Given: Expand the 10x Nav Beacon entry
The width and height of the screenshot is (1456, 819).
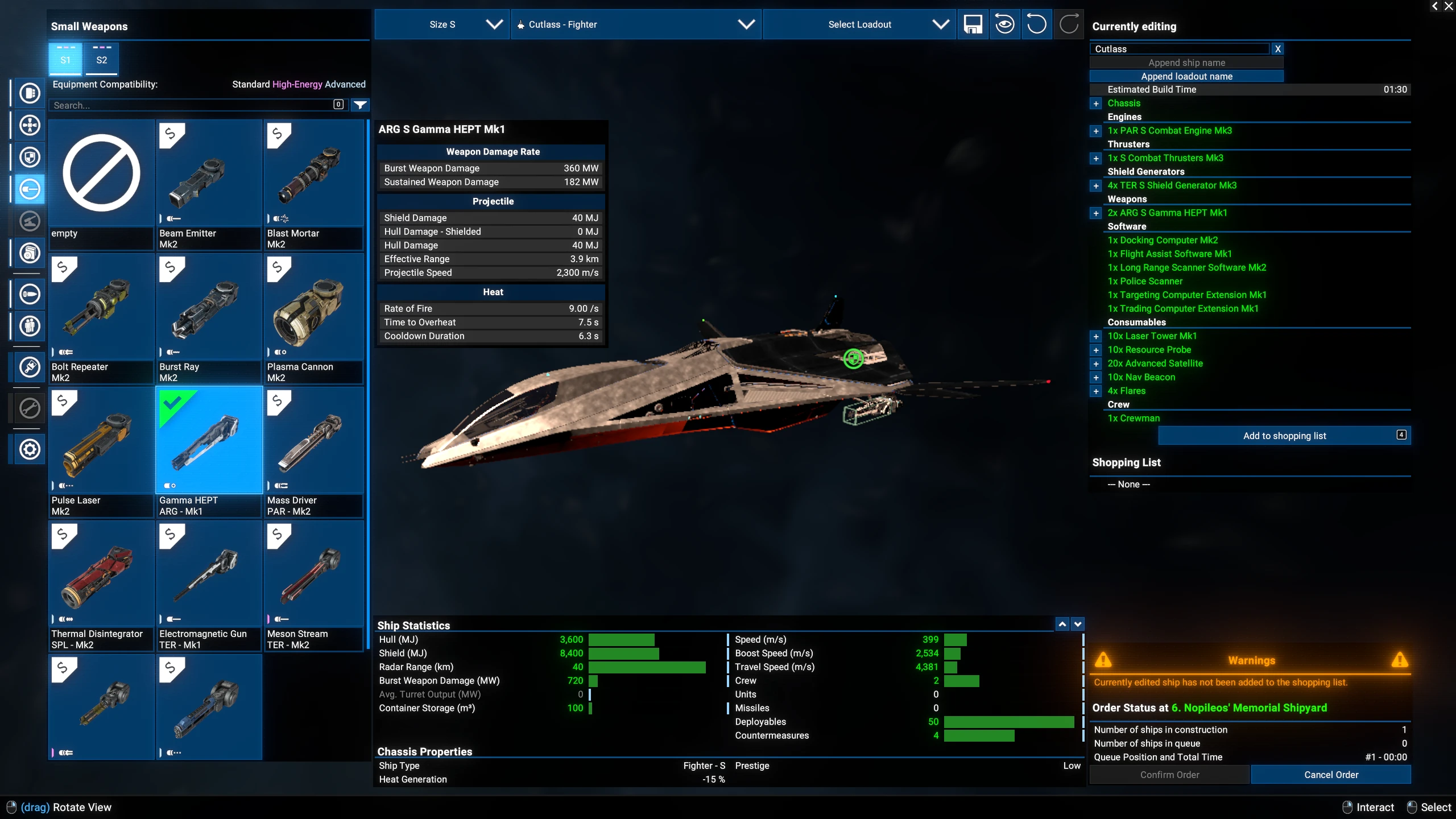Looking at the screenshot, I should click(x=1096, y=377).
